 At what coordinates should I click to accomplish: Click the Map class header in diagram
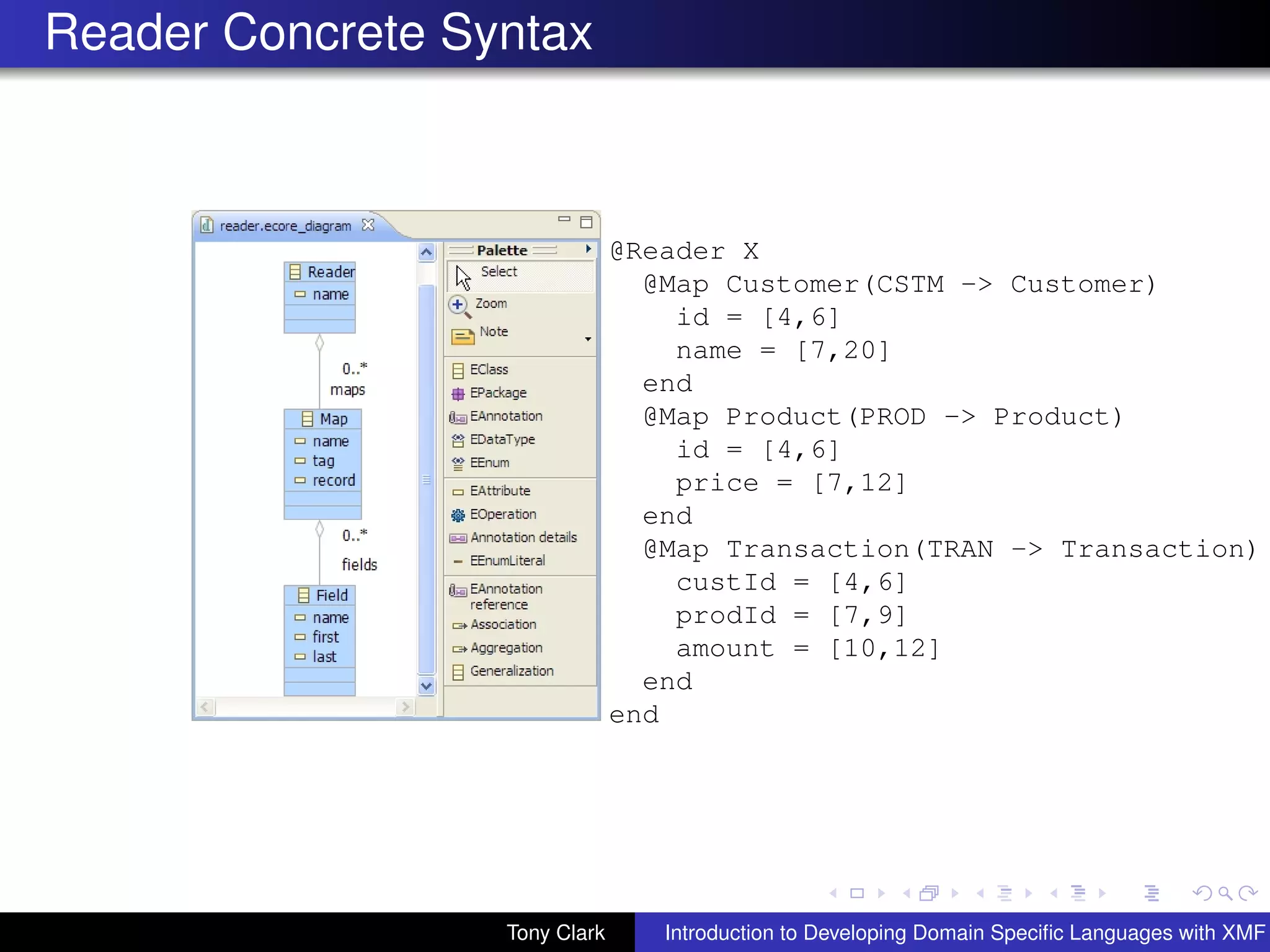[x=322, y=419]
